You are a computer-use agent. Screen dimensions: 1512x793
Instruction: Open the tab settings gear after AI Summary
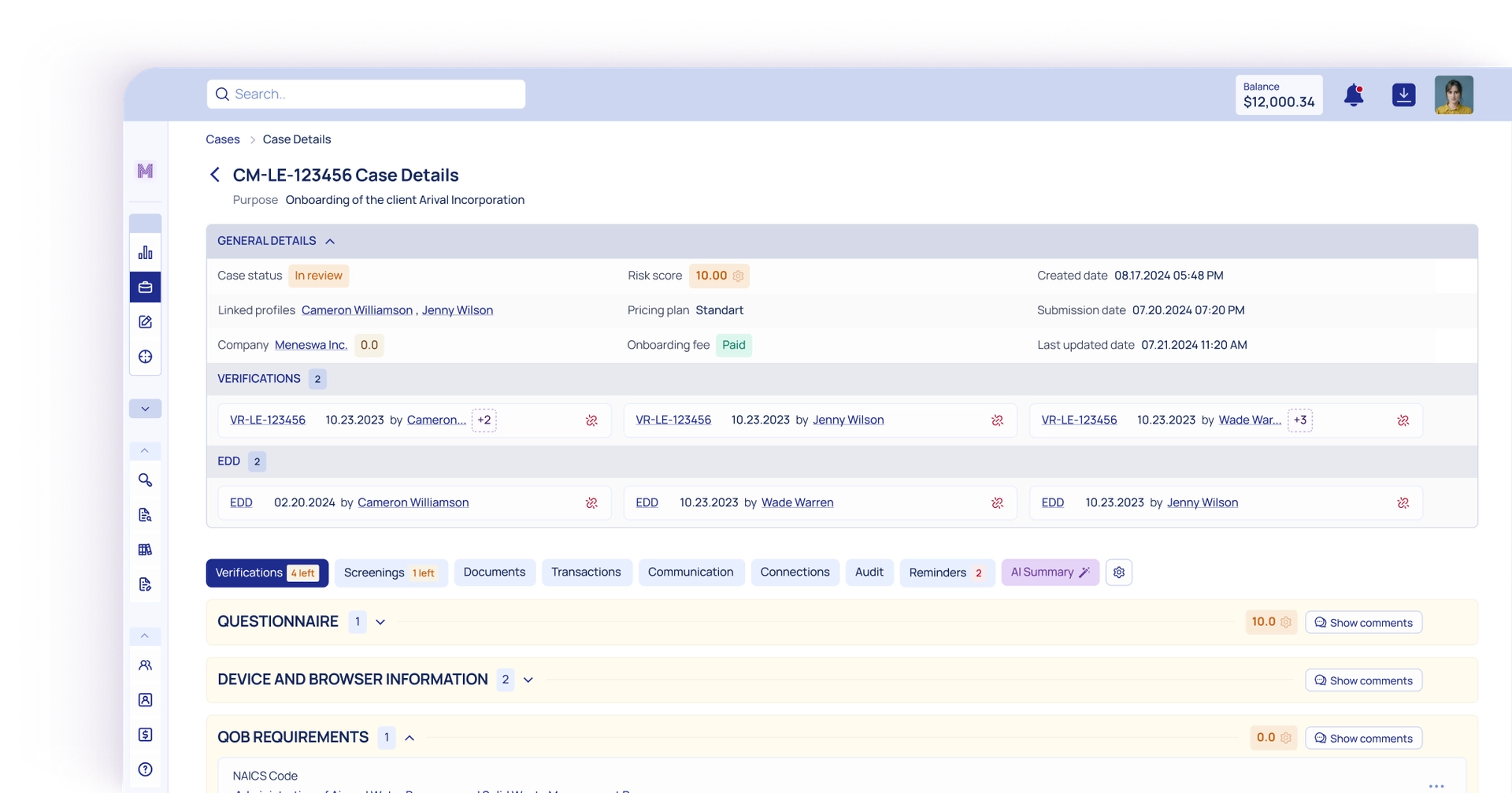tap(1119, 573)
